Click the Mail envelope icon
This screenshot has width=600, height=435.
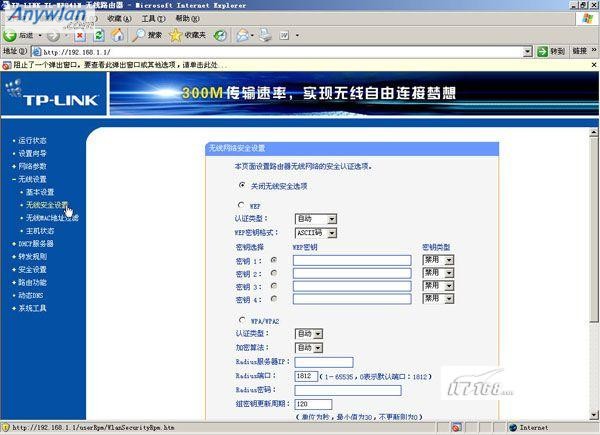pyautogui.click(x=242, y=36)
